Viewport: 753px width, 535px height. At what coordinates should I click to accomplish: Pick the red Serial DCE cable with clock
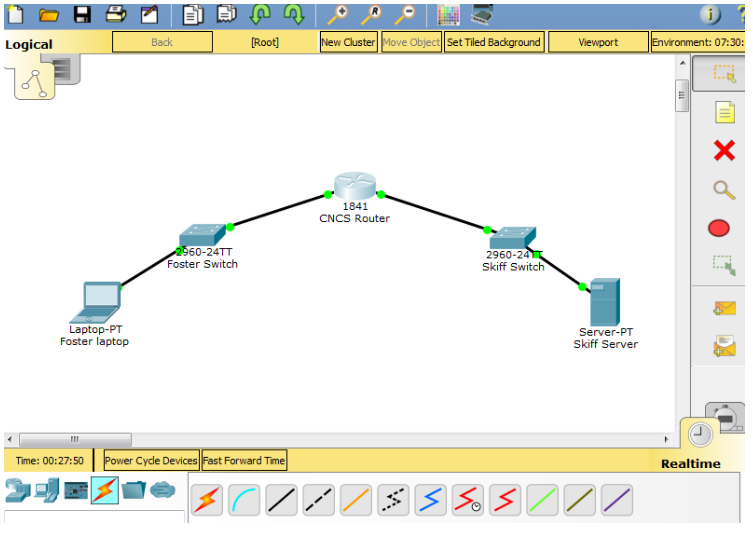(x=468, y=500)
